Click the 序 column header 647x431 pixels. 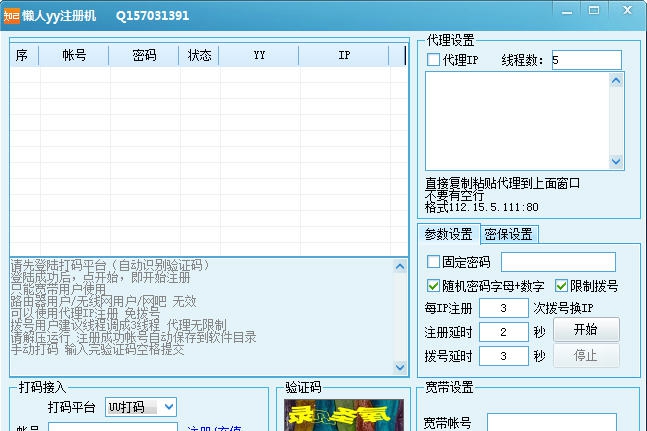click(x=24, y=55)
